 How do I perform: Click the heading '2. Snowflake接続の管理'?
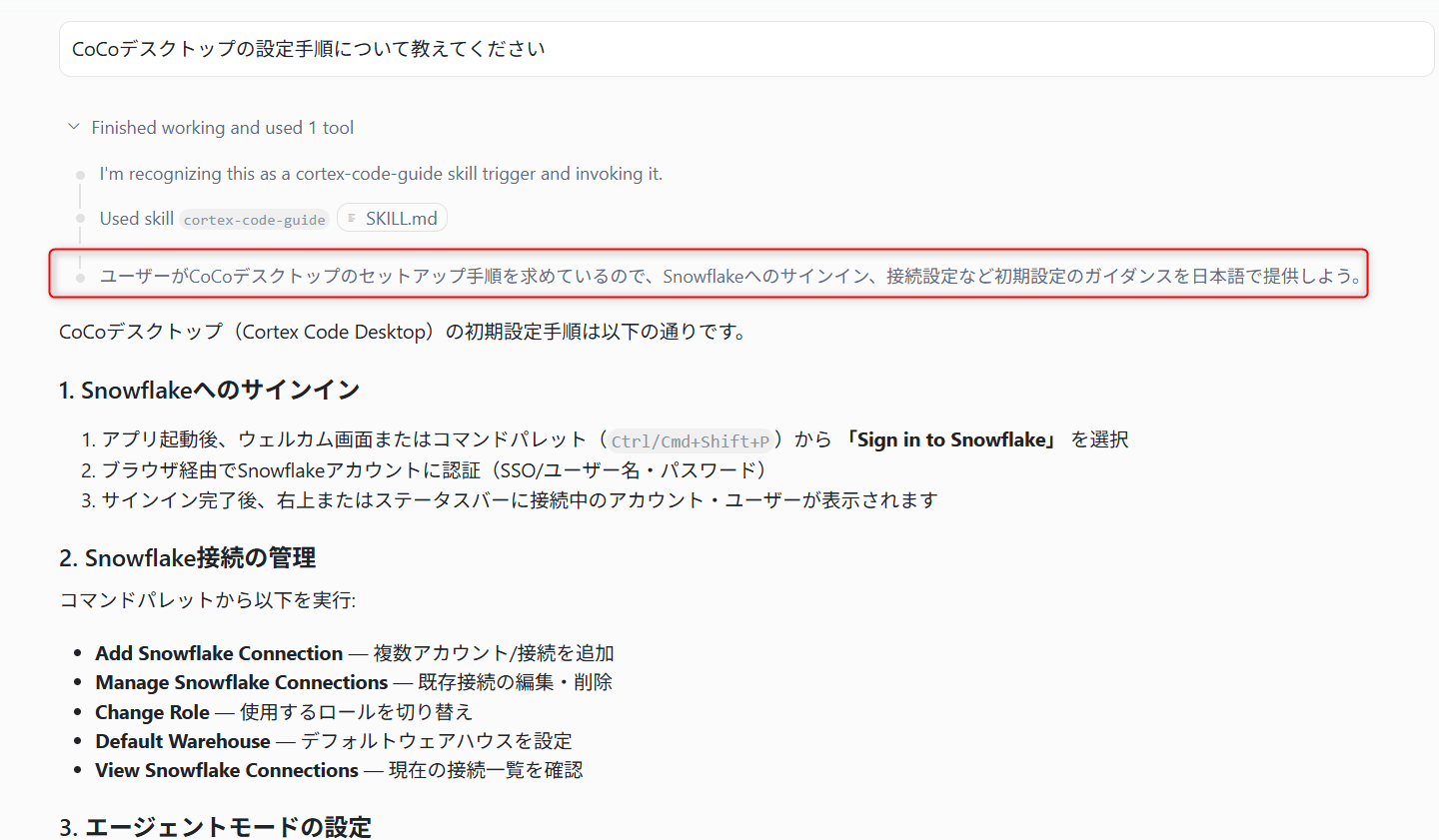coord(188,558)
